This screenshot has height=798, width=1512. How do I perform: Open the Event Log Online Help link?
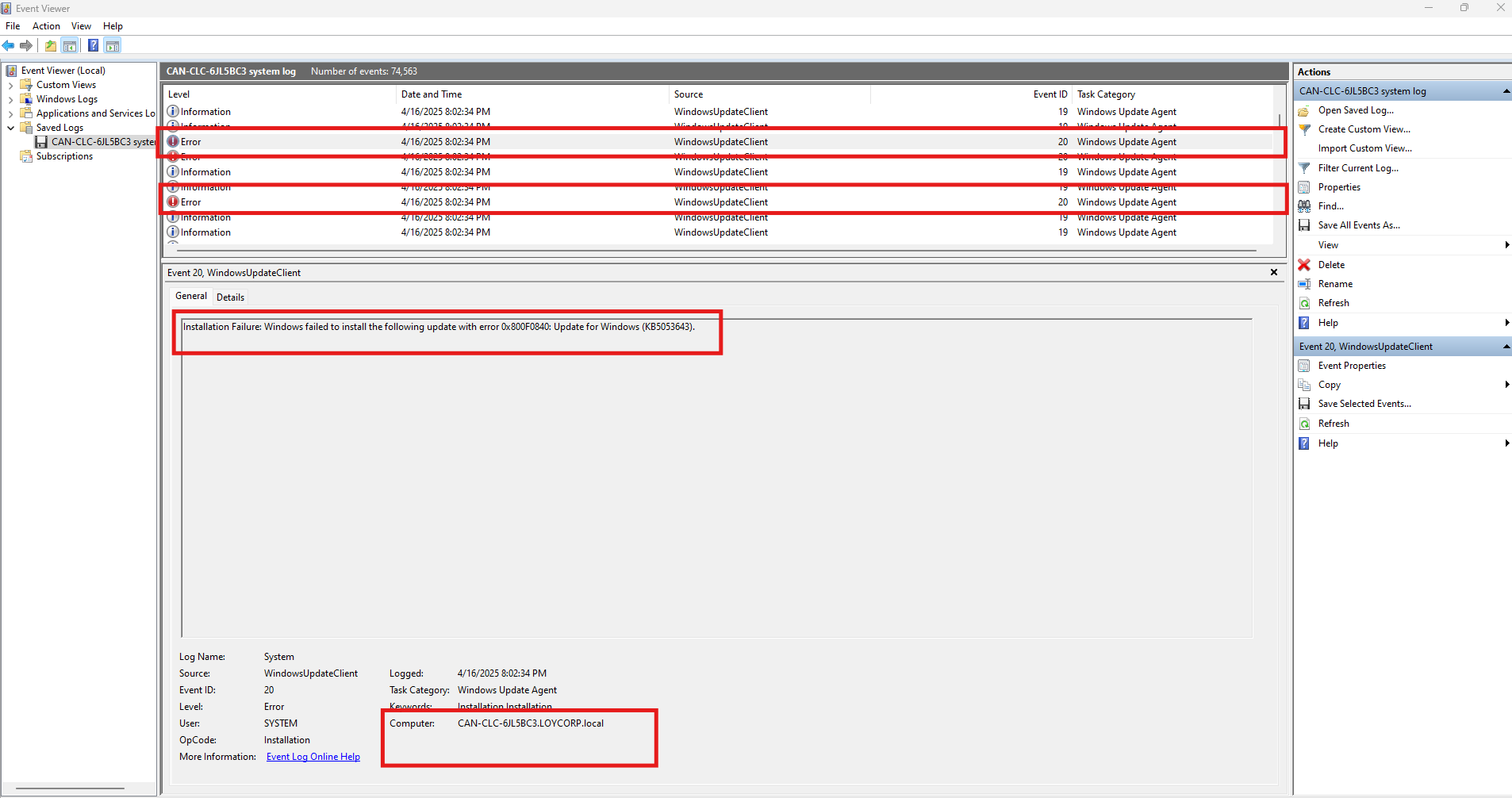[x=313, y=757]
